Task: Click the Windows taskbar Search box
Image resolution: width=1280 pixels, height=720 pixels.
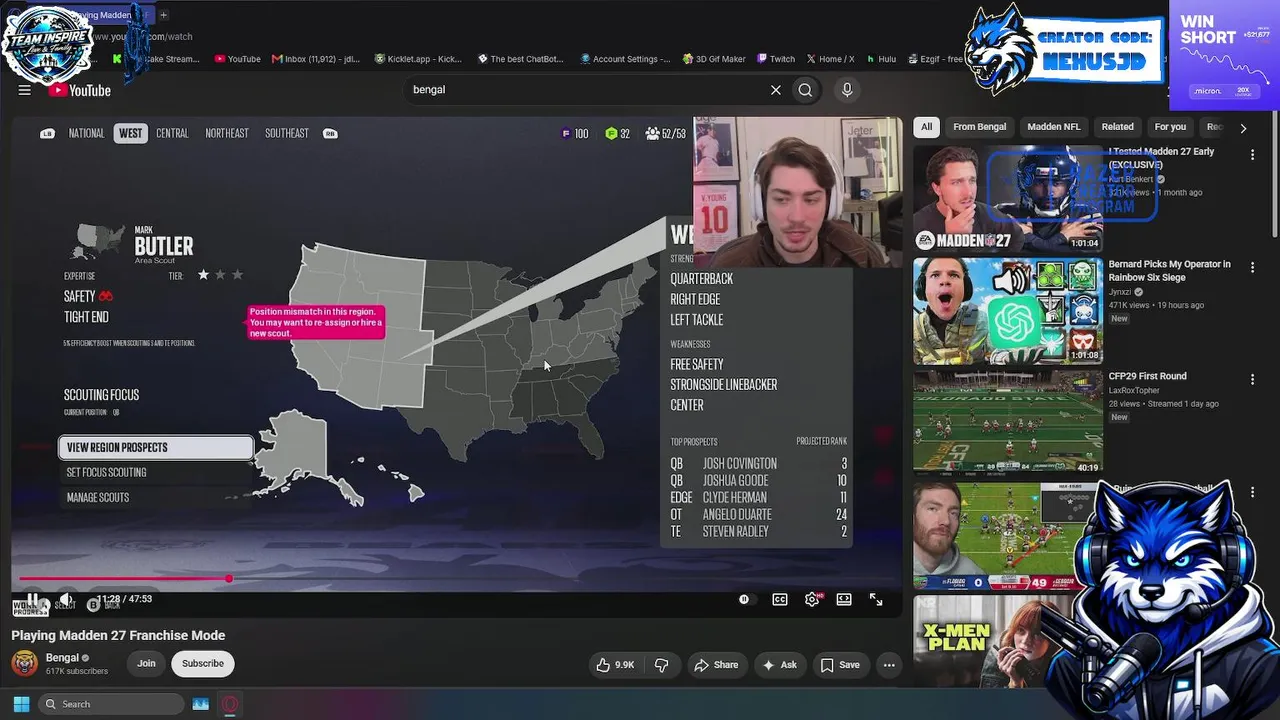Action: pyautogui.click(x=110, y=704)
